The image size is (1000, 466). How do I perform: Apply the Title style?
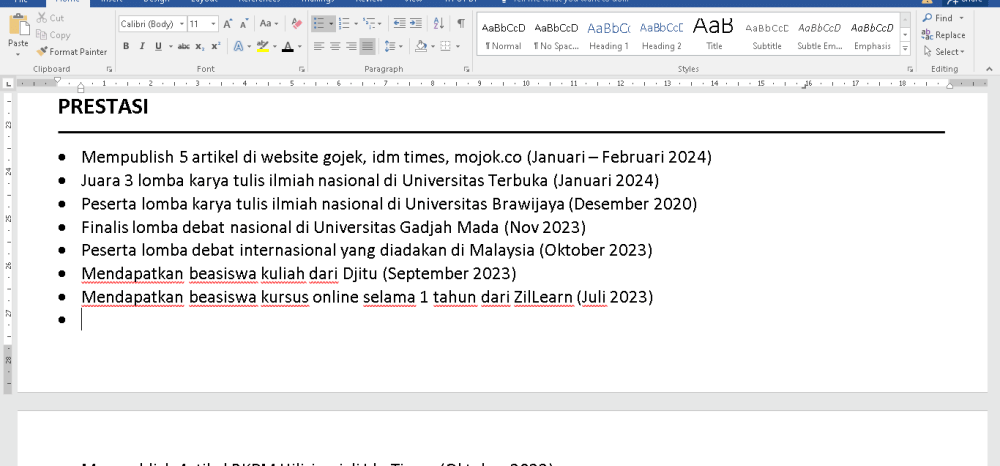[713, 34]
